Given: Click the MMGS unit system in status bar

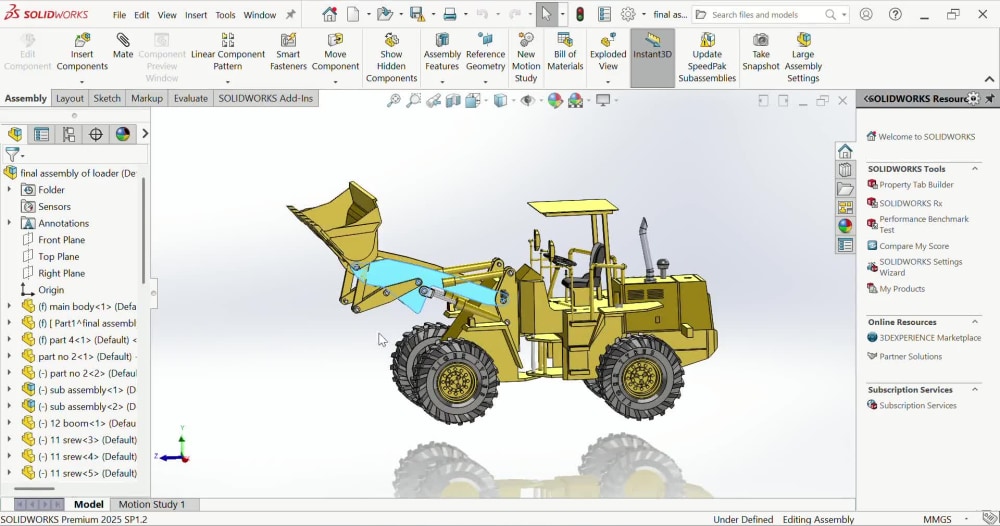Looking at the screenshot, I should coord(937,519).
